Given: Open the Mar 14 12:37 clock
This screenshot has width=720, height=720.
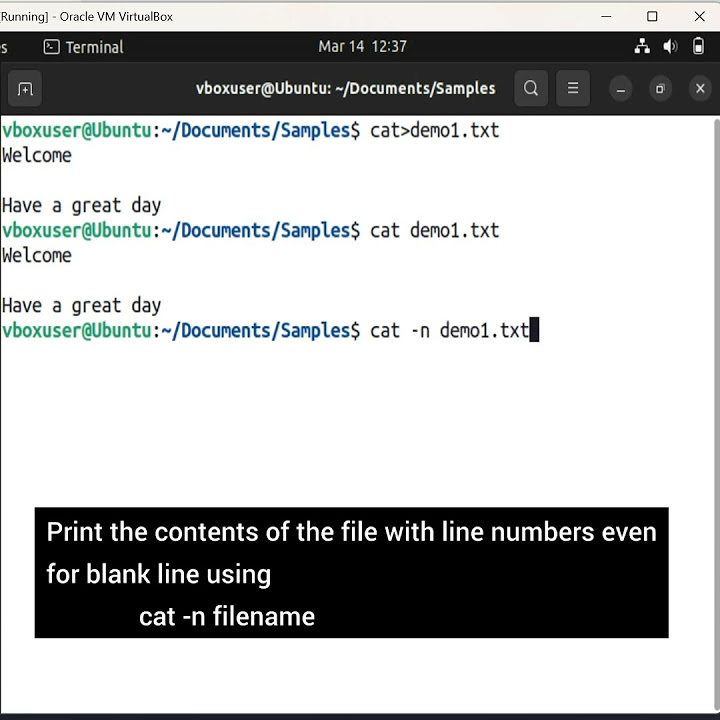Looking at the screenshot, I should pyautogui.click(x=362, y=47).
